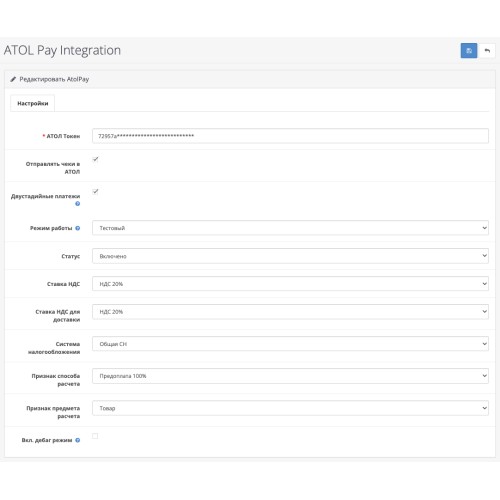Click help icon next to Двустадийные платежи
The width and height of the screenshot is (500, 500).
[x=78, y=204]
